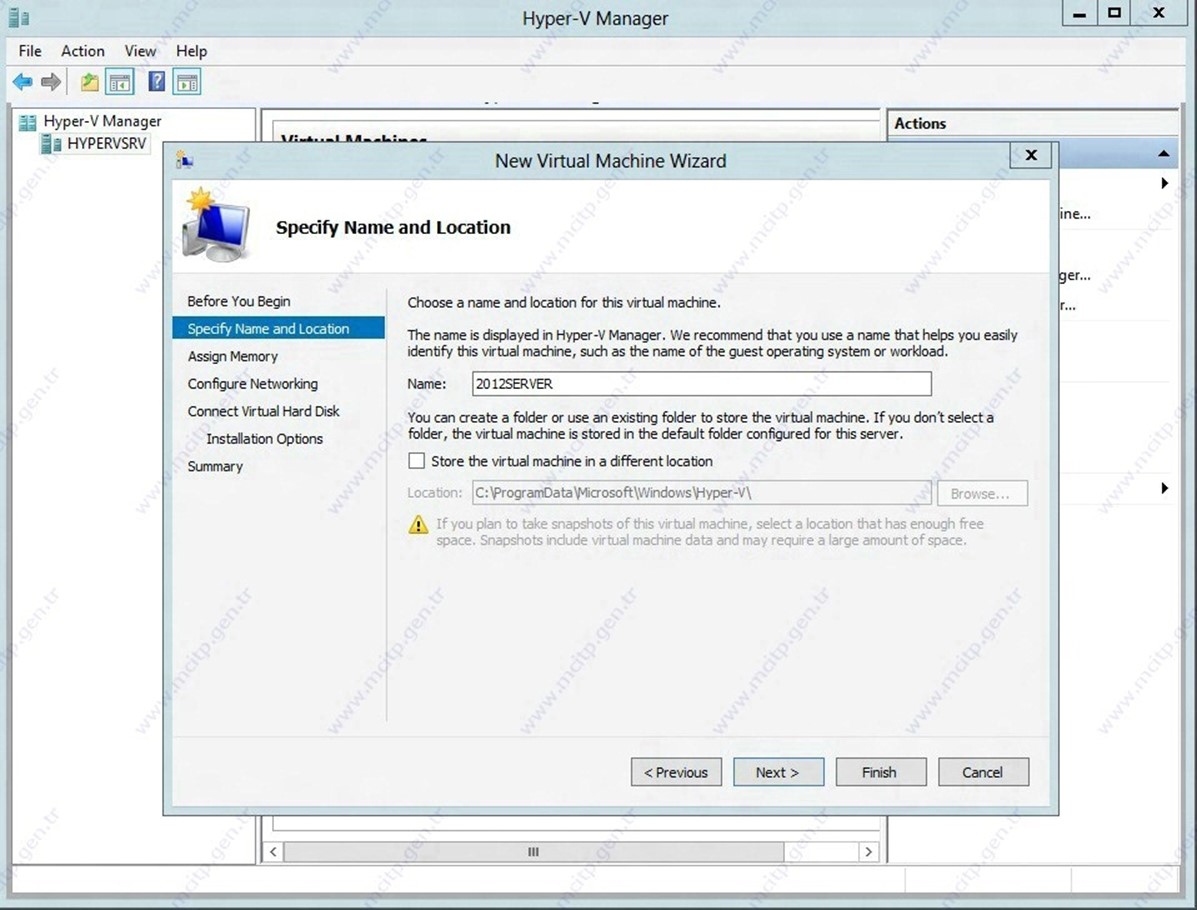Click the horizontal scrollbar left arrow
This screenshot has width=1197, height=910.
[x=273, y=851]
